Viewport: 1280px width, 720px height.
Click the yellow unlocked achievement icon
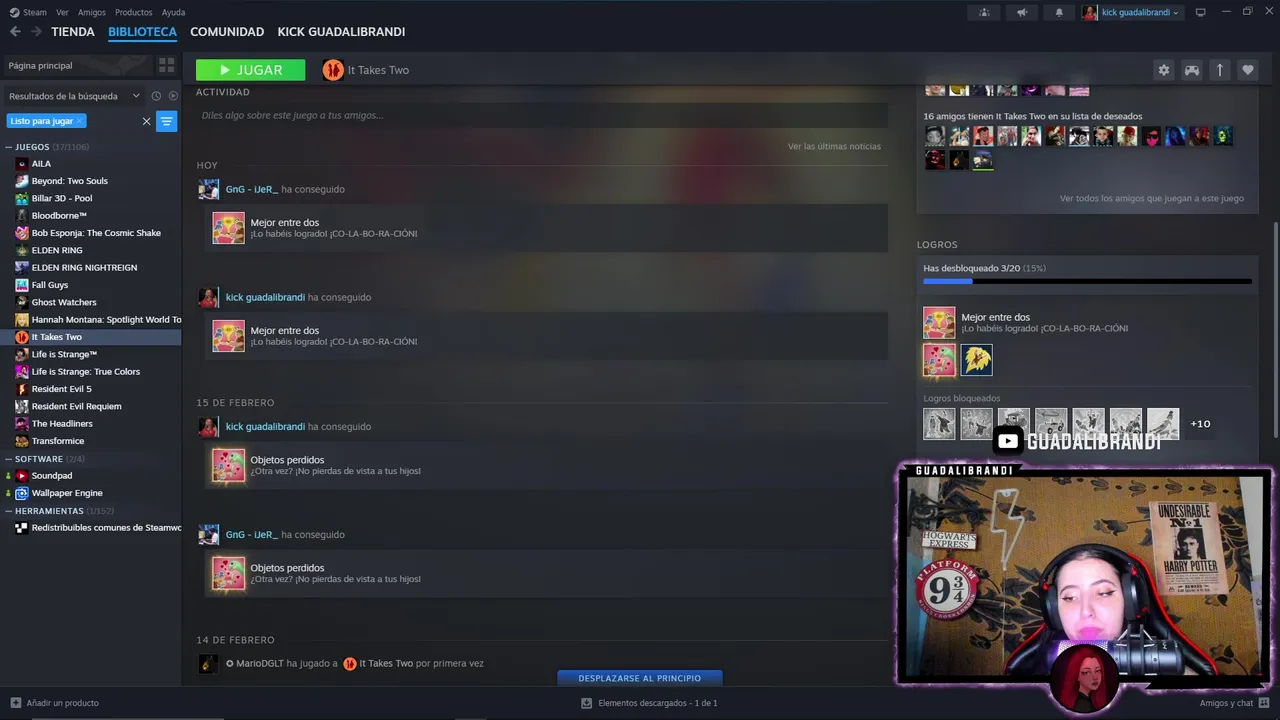coord(977,360)
